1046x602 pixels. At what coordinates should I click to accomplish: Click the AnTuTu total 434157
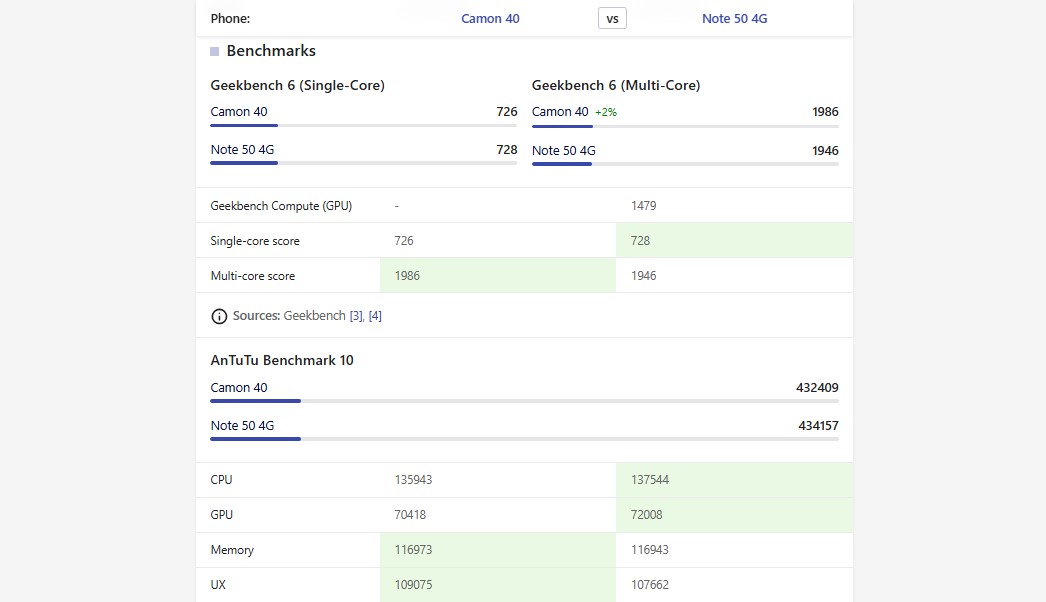click(818, 426)
